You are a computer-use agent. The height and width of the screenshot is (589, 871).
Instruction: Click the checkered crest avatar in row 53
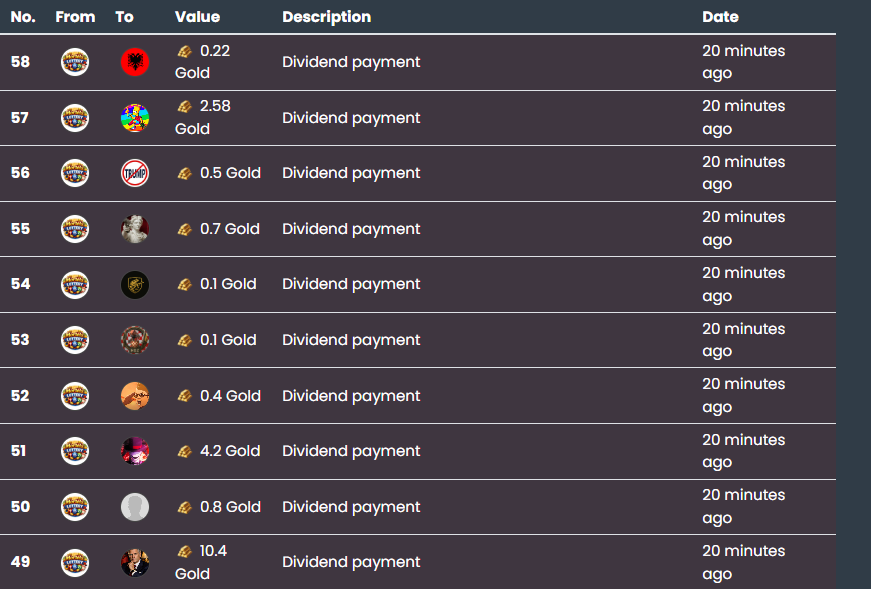(x=135, y=340)
